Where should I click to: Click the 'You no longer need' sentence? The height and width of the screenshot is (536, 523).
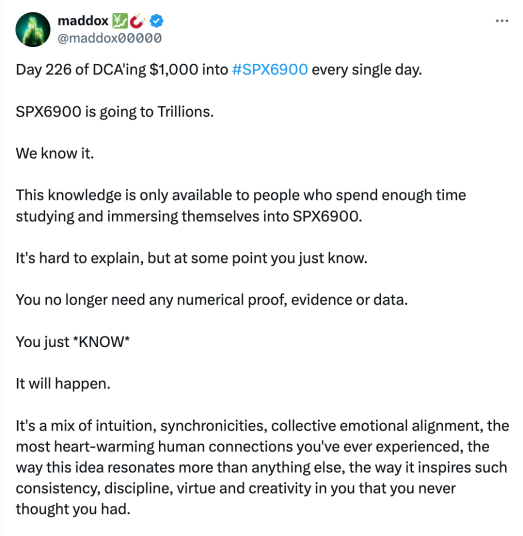click(x=212, y=300)
